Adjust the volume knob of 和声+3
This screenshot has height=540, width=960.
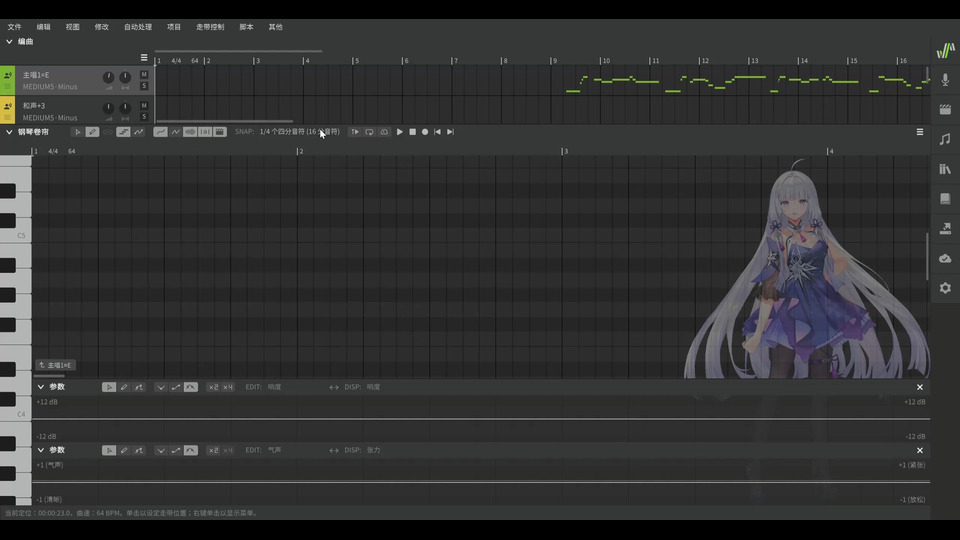(x=108, y=108)
